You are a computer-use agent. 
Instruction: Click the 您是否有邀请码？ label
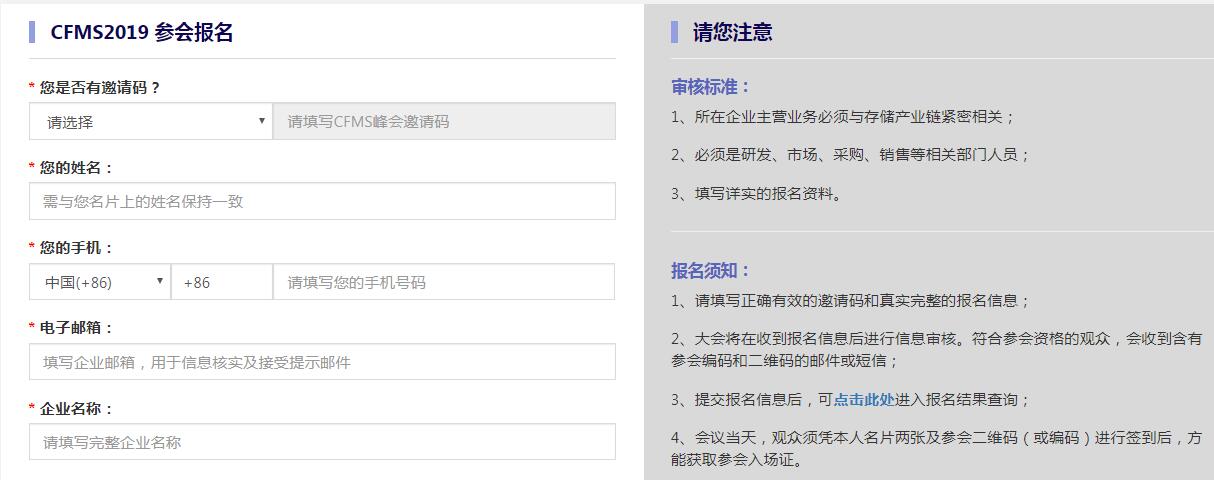pos(100,88)
